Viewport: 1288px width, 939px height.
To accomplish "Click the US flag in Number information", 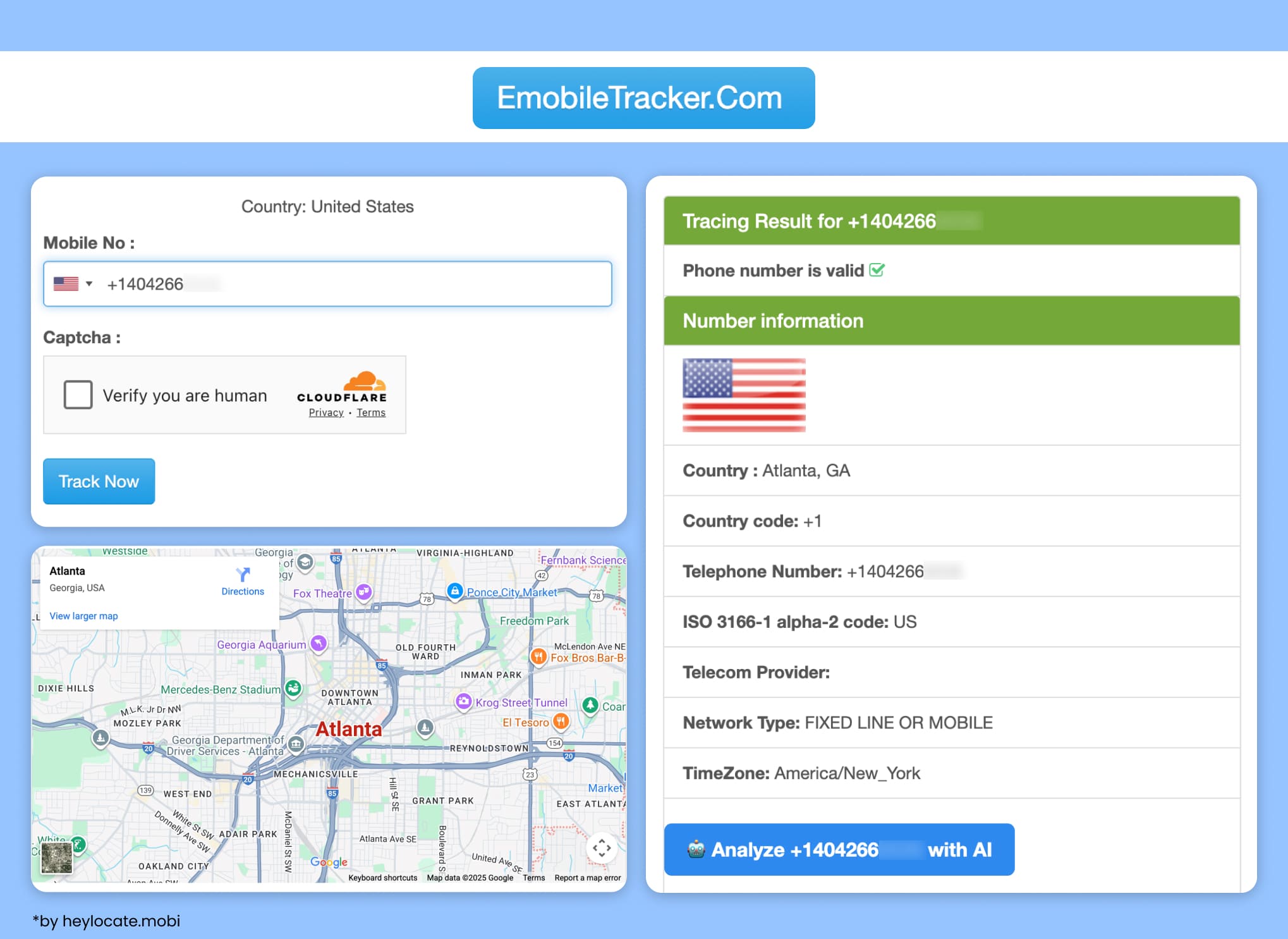I will (x=743, y=395).
